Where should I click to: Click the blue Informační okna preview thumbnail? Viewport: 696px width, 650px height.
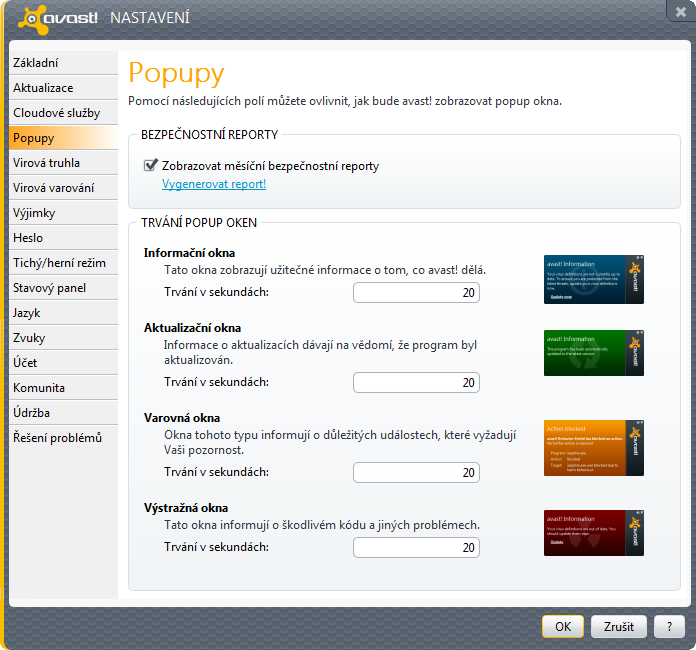coord(594,279)
